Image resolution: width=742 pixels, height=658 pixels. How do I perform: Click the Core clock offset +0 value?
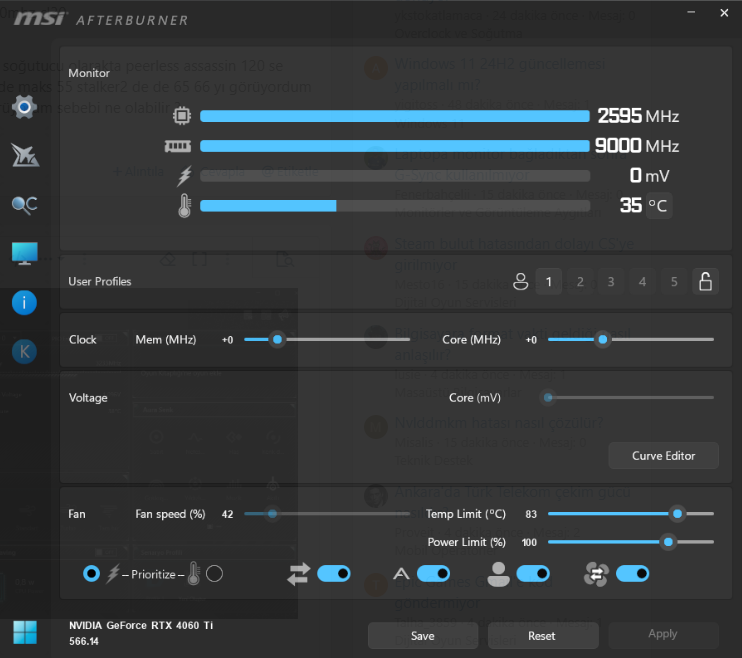pyautogui.click(x=531, y=340)
